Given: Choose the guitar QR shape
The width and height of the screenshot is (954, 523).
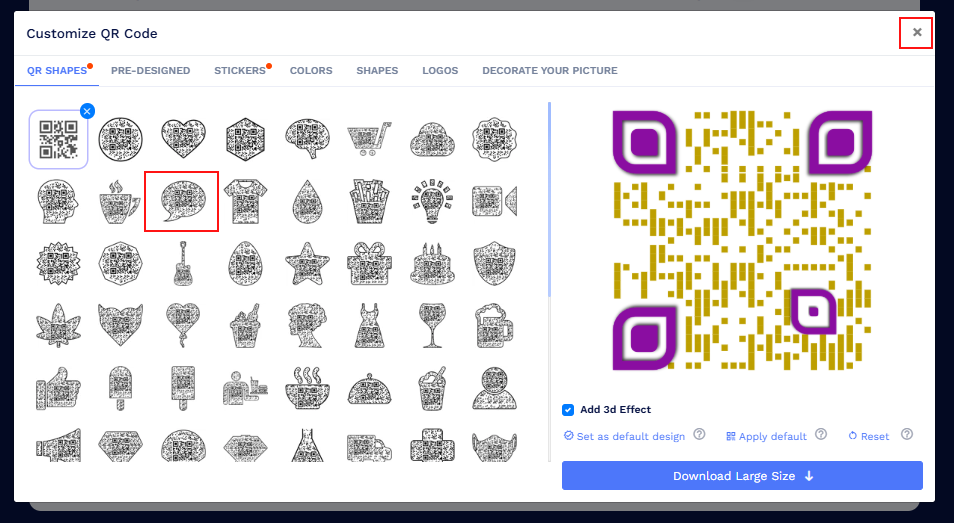Looking at the screenshot, I should [183, 263].
